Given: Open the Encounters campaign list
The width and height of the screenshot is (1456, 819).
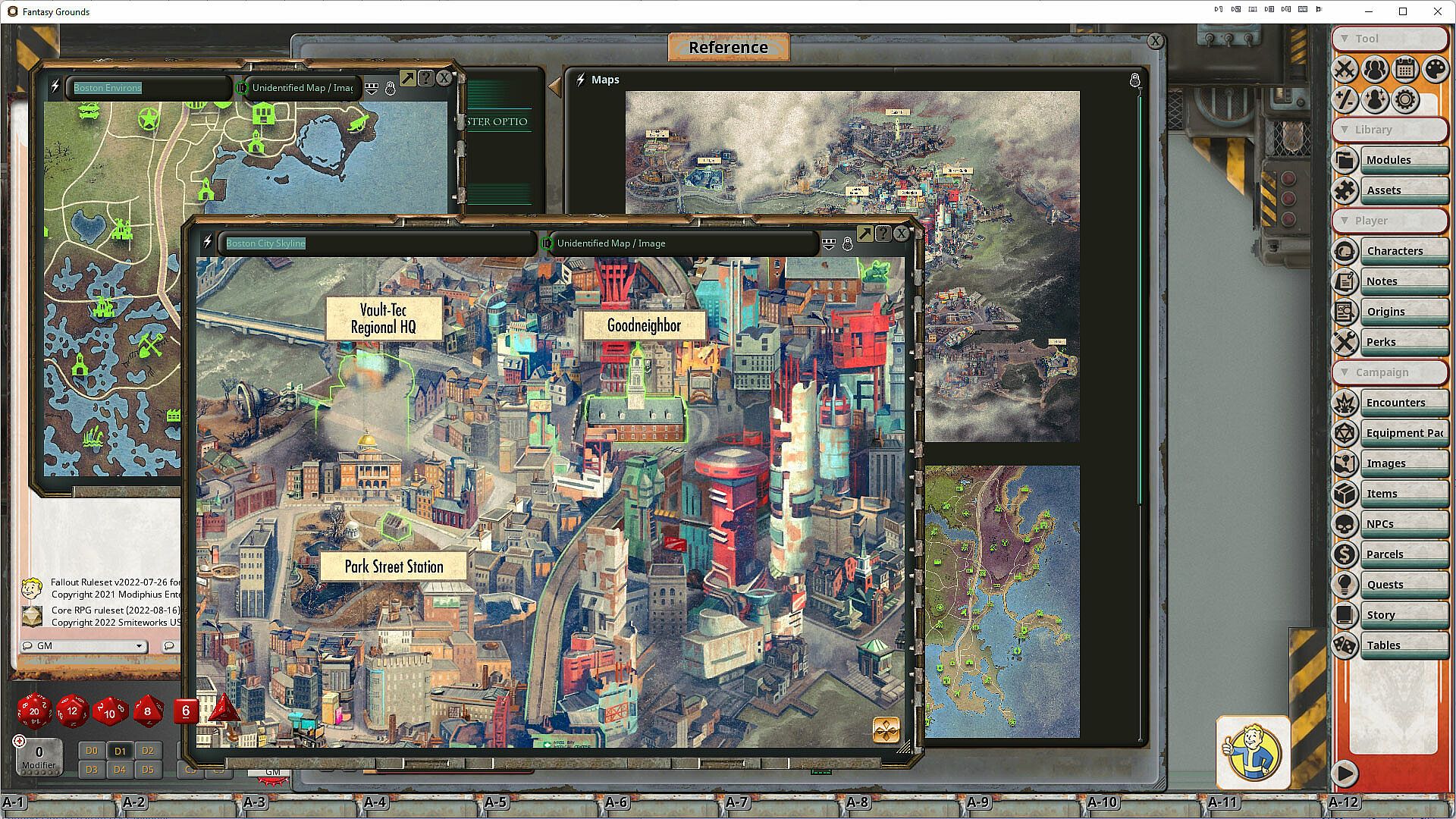Looking at the screenshot, I should (x=1395, y=403).
